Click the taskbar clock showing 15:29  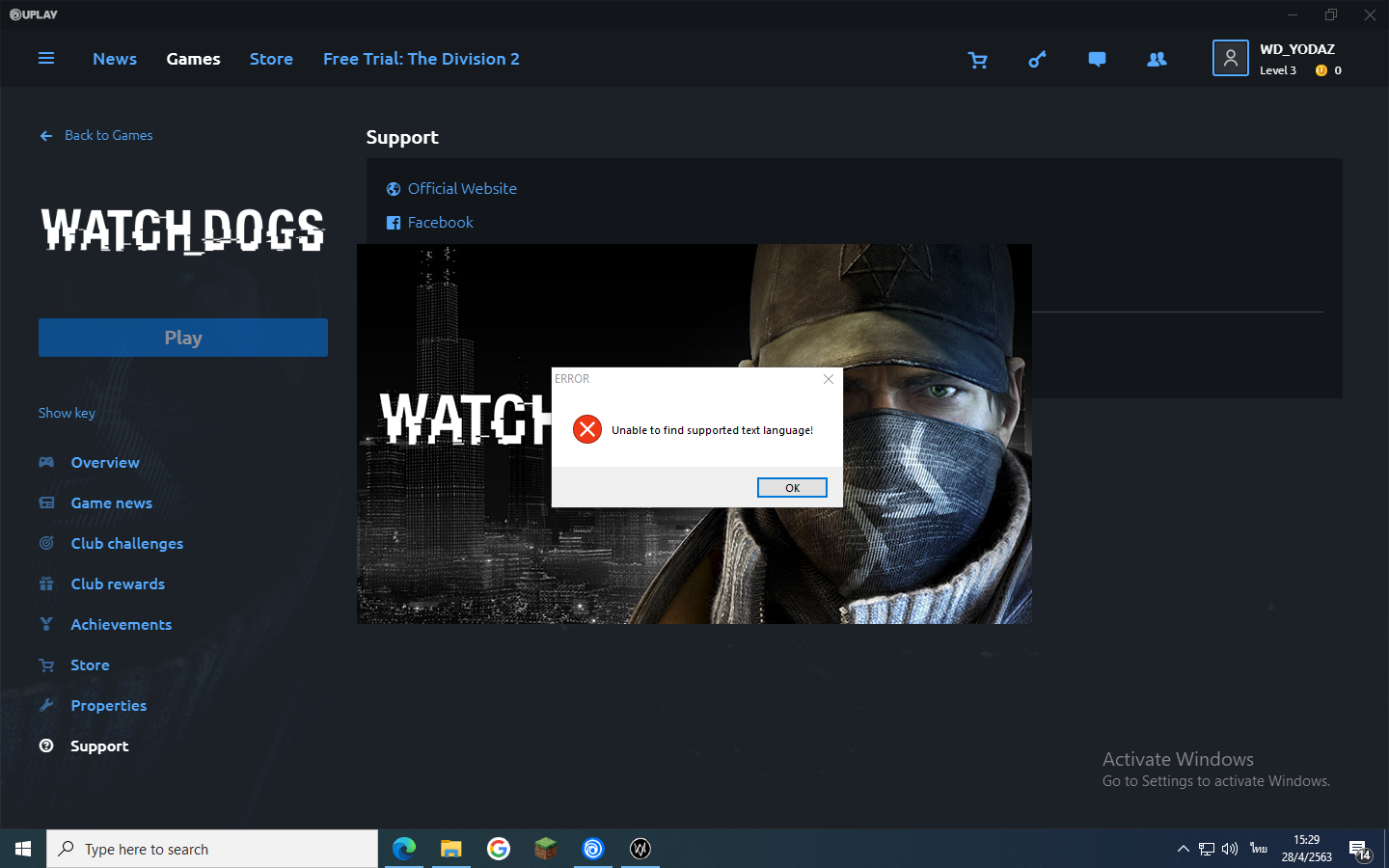[x=1306, y=840]
